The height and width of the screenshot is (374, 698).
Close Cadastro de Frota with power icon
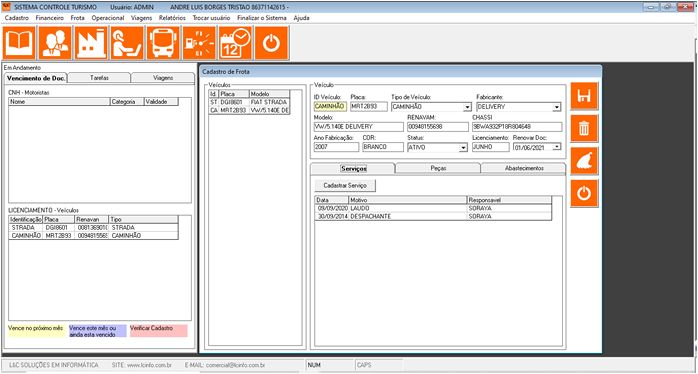[584, 193]
